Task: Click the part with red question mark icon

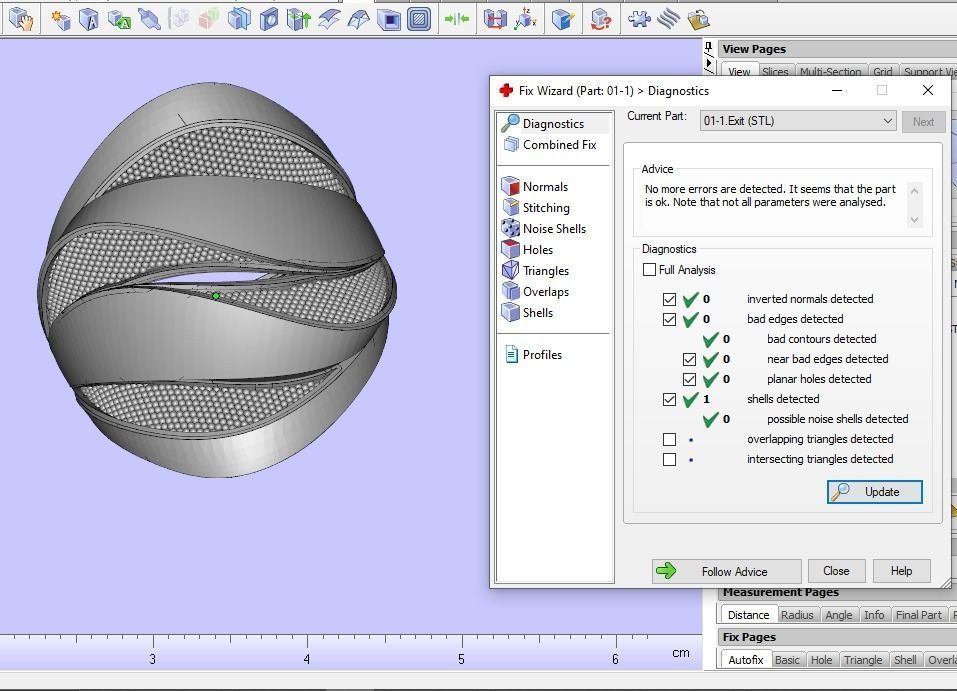Action: click(x=601, y=20)
